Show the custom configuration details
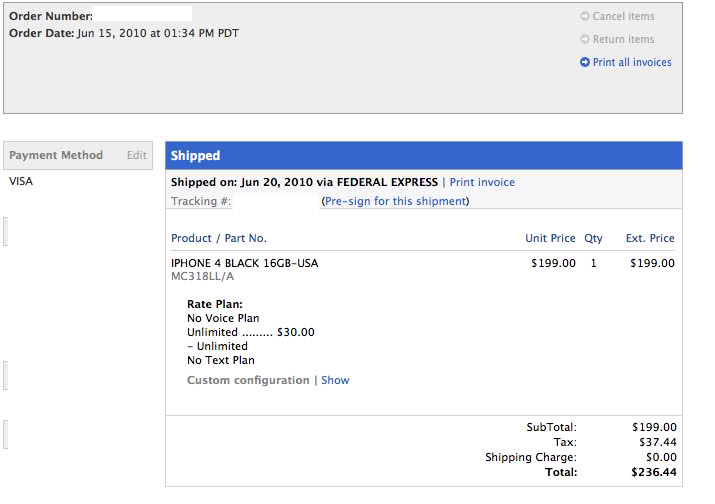Image resolution: width=715 pixels, height=504 pixels. pyautogui.click(x=335, y=380)
